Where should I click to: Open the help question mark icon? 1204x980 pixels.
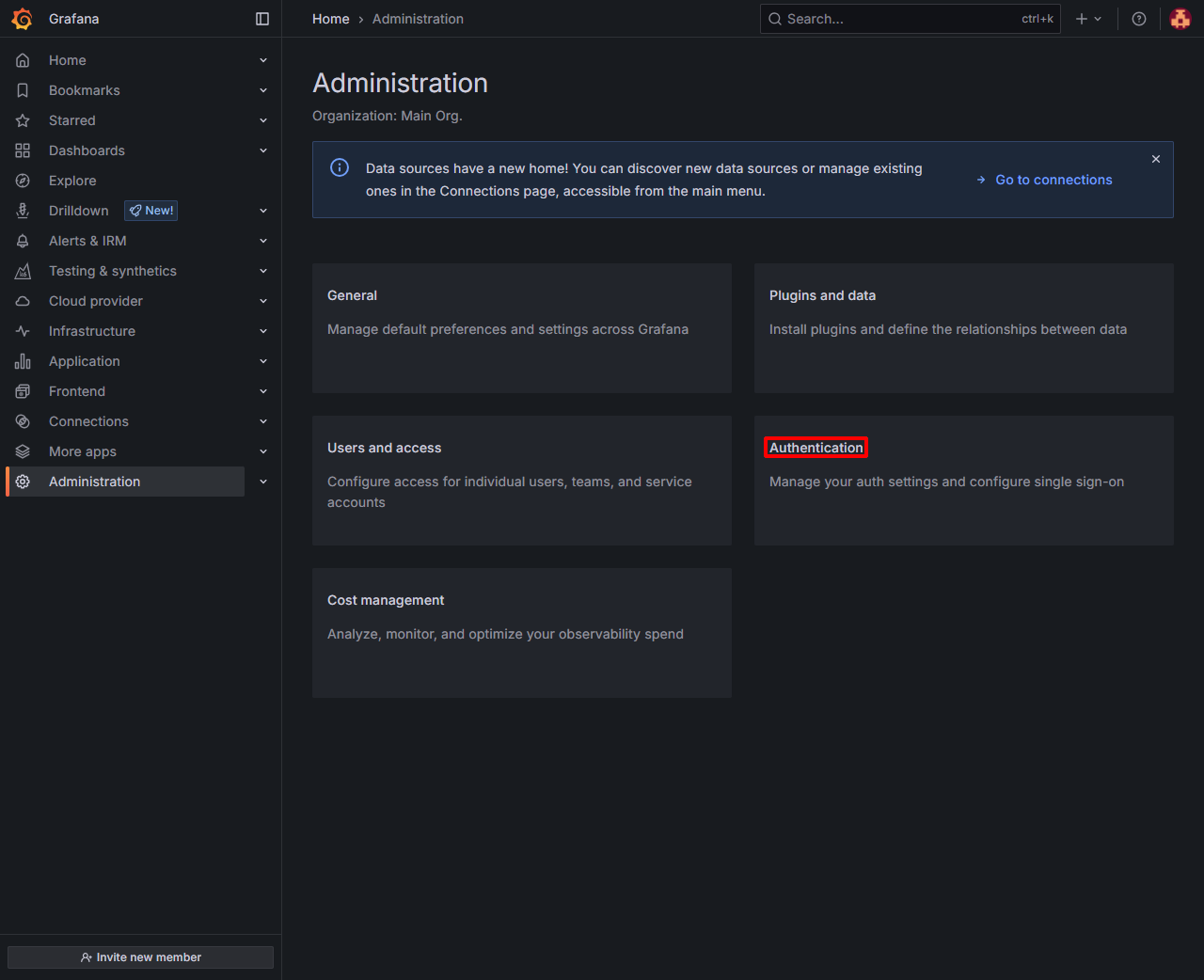click(x=1139, y=19)
